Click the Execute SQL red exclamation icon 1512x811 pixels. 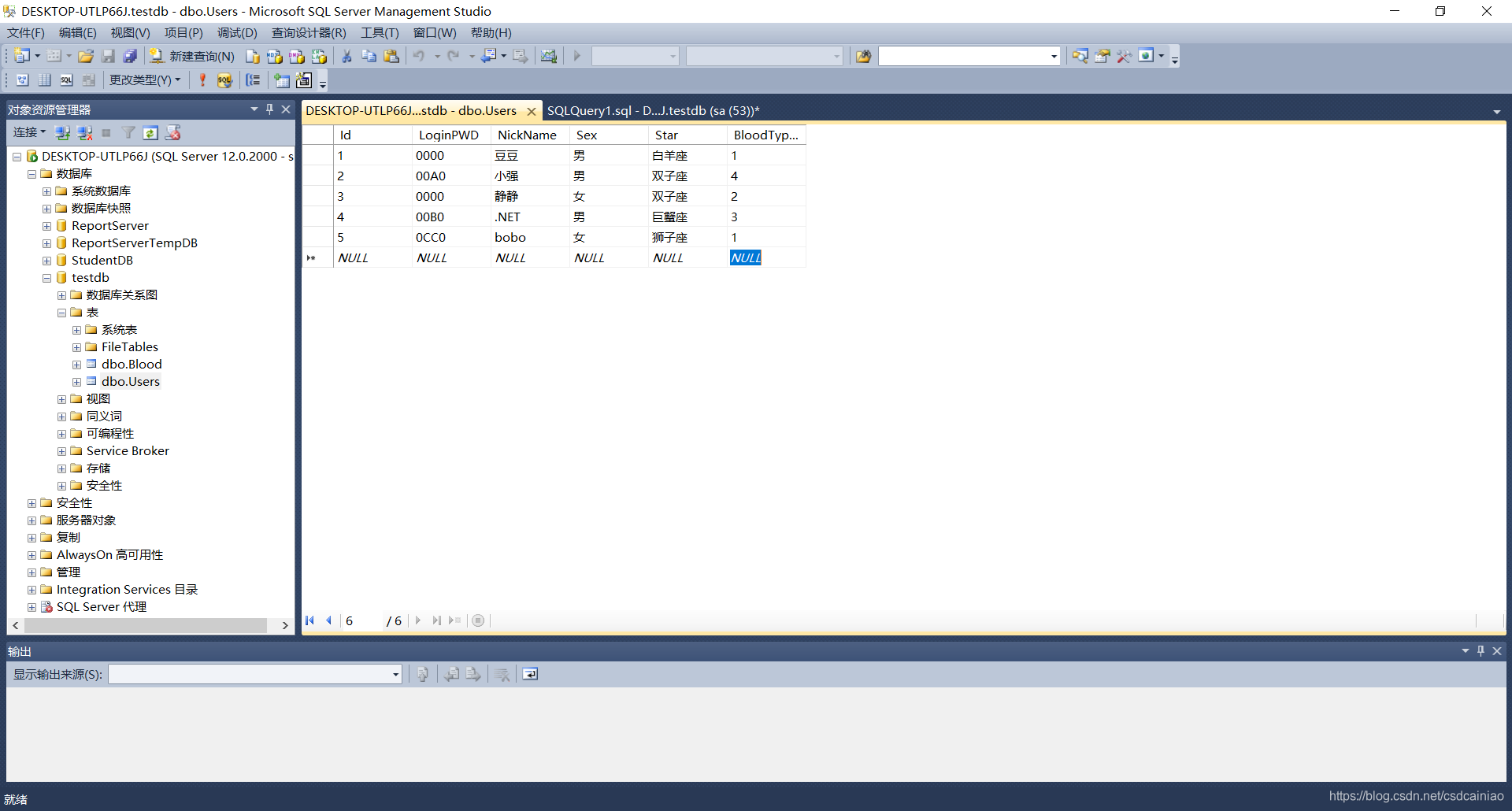[x=202, y=80]
